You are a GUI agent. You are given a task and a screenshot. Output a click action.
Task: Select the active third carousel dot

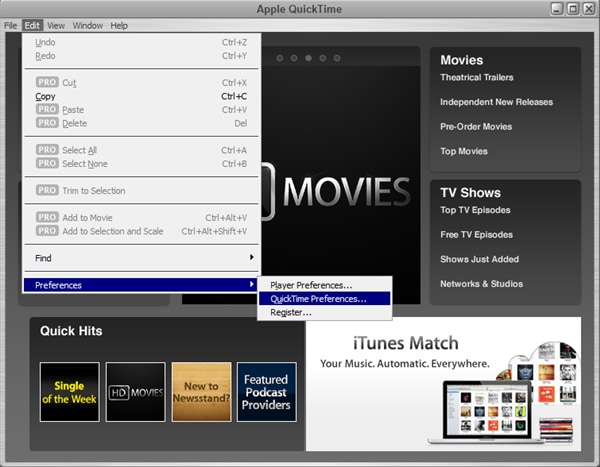308,58
